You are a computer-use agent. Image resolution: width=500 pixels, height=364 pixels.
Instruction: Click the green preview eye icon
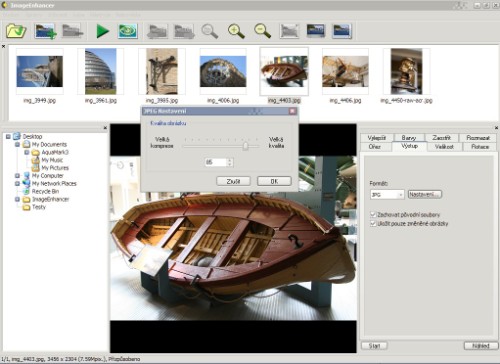128,31
